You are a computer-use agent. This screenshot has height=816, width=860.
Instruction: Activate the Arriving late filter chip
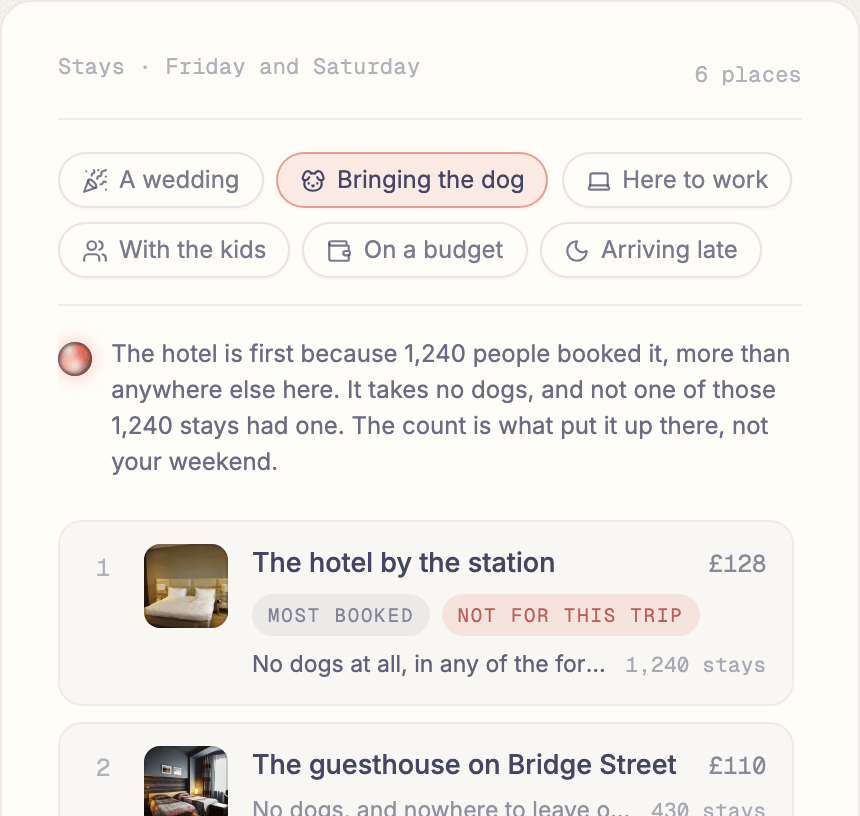650,250
